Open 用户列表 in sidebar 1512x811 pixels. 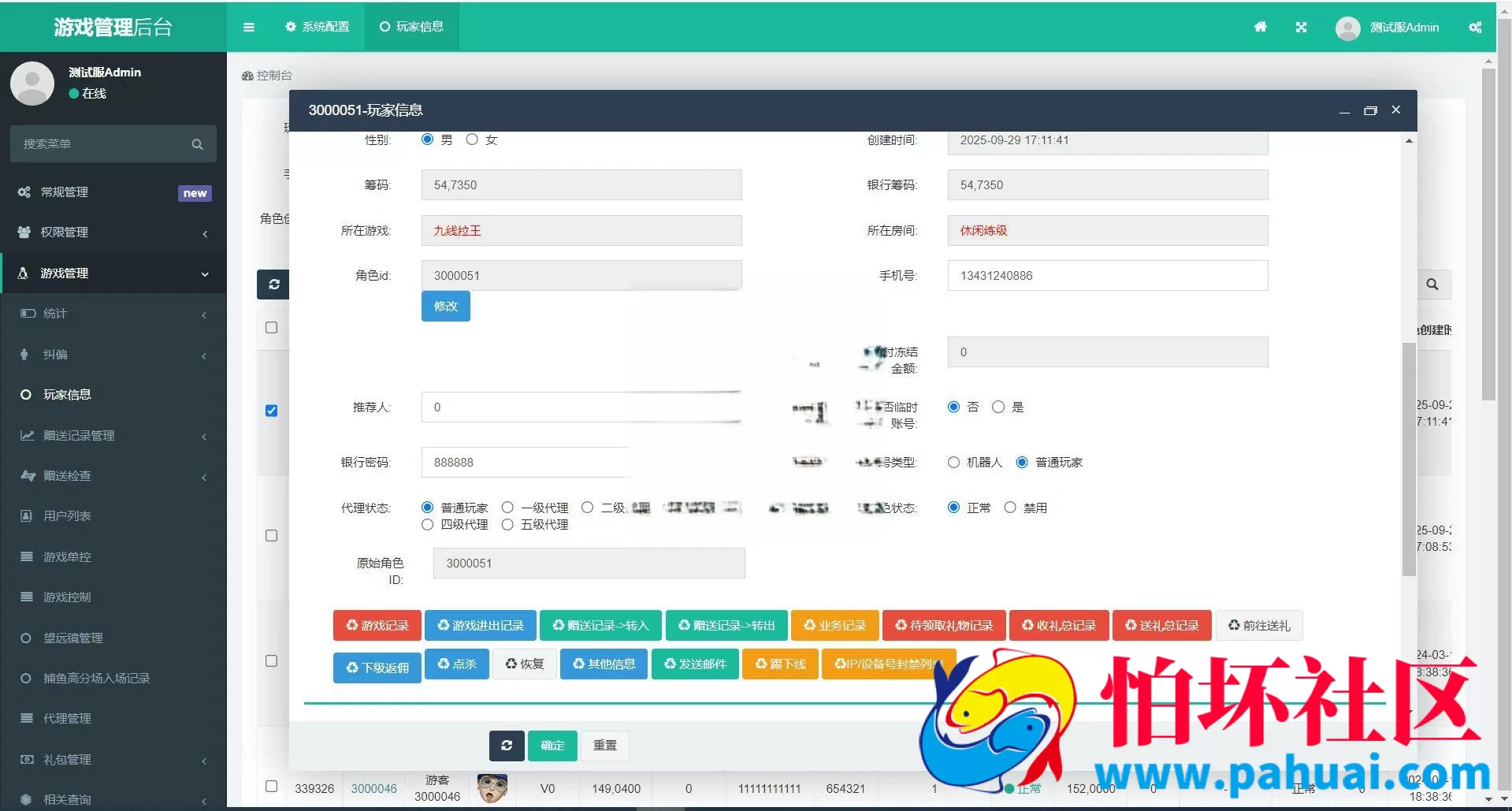(x=113, y=516)
